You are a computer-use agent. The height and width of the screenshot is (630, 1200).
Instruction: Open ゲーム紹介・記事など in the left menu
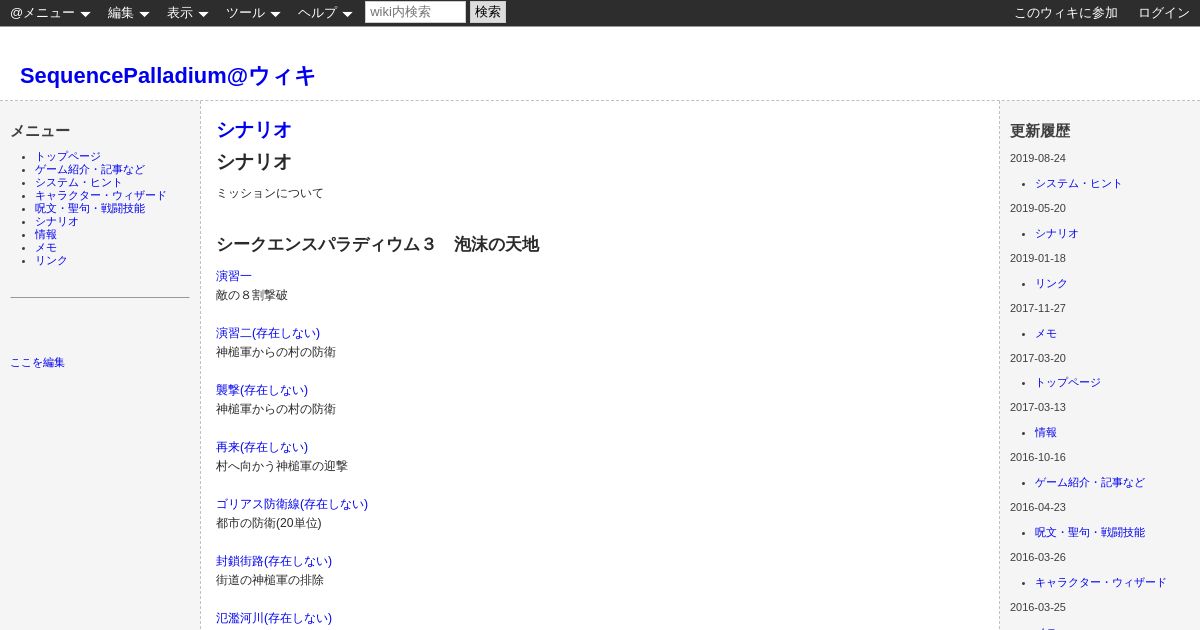click(x=90, y=170)
